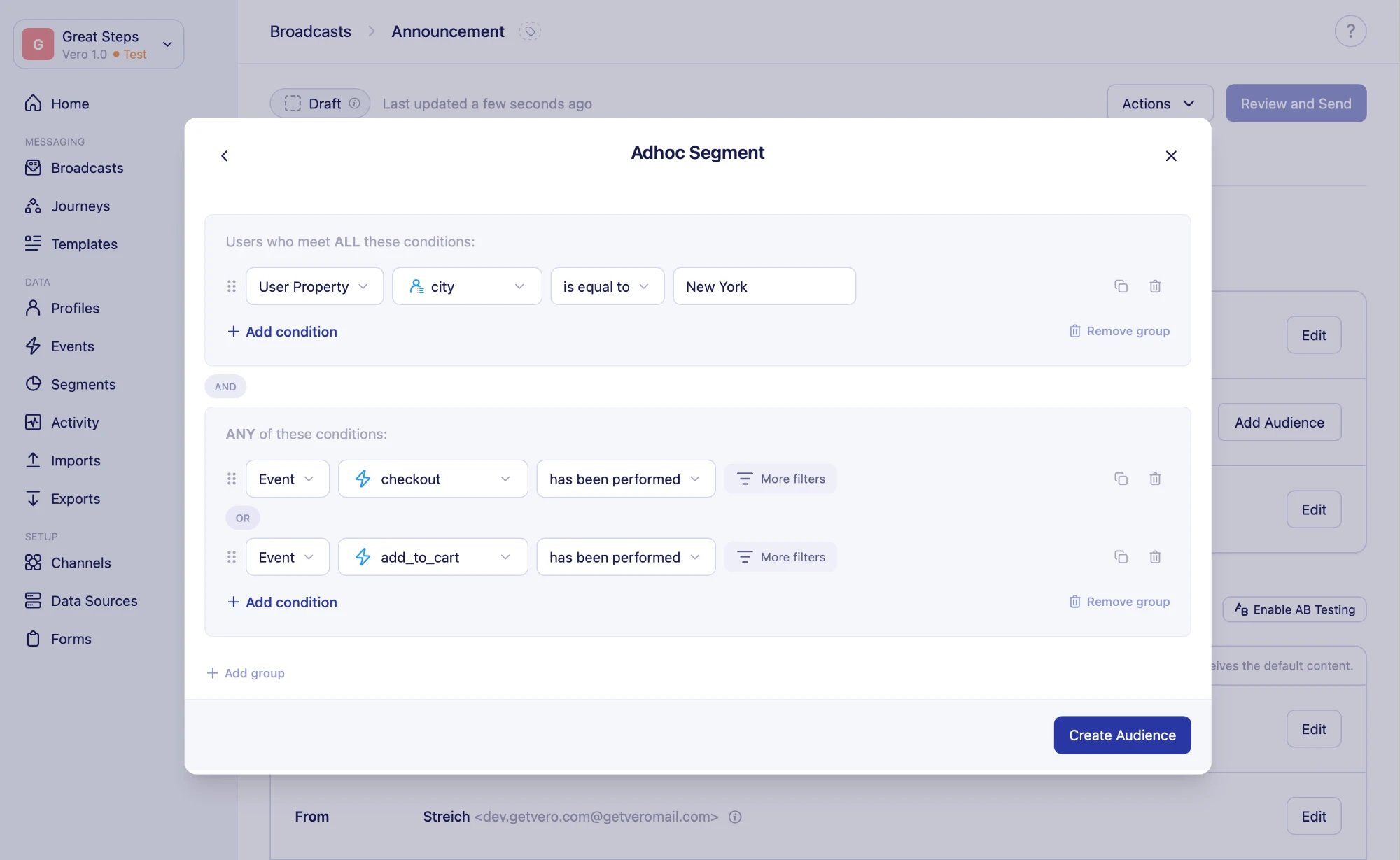Go back with the modal's left arrow
The width and height of the screenshot is (1400, 860).
(224, 156)
